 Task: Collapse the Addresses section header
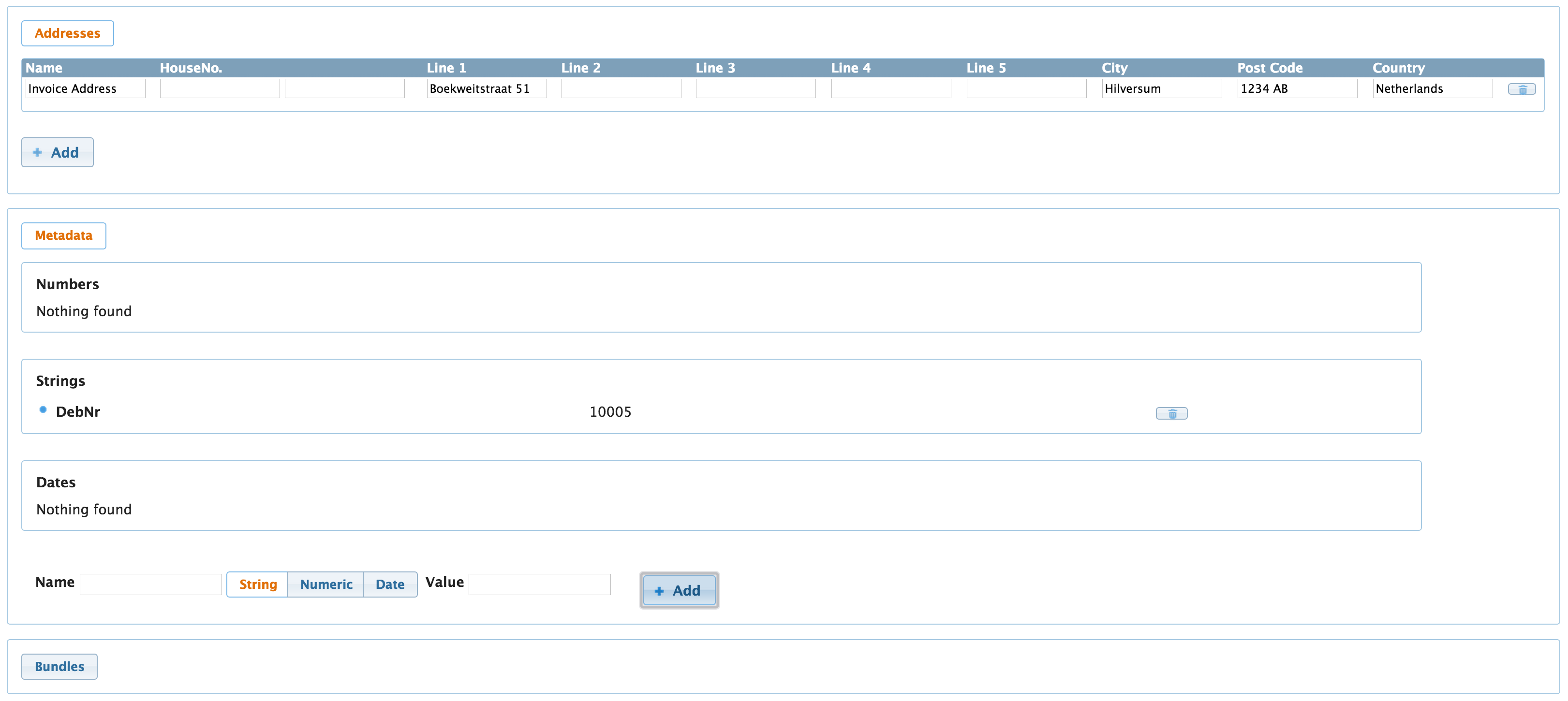pyautogui.click(x=67, y=33)
